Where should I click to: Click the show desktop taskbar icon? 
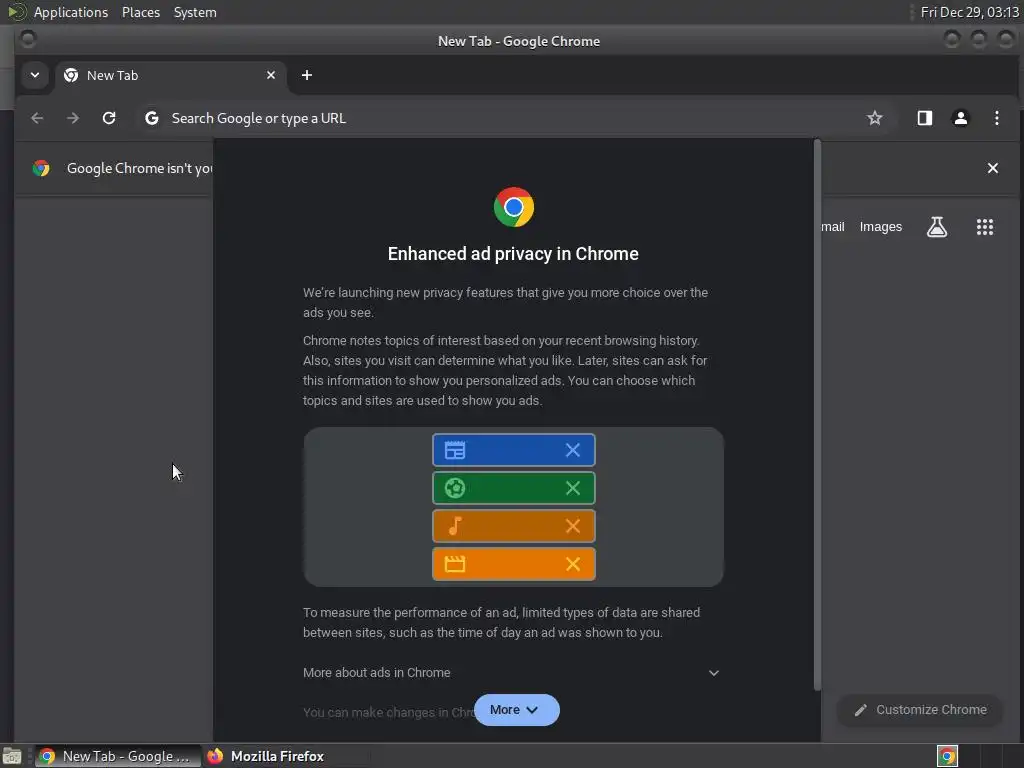[12, 756]
